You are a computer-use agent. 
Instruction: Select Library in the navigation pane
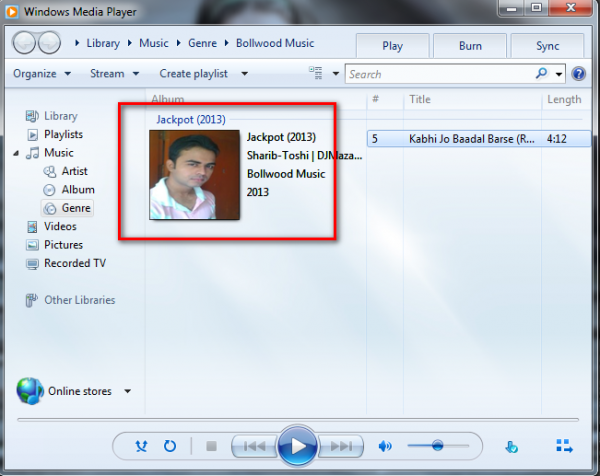[51, 116]
